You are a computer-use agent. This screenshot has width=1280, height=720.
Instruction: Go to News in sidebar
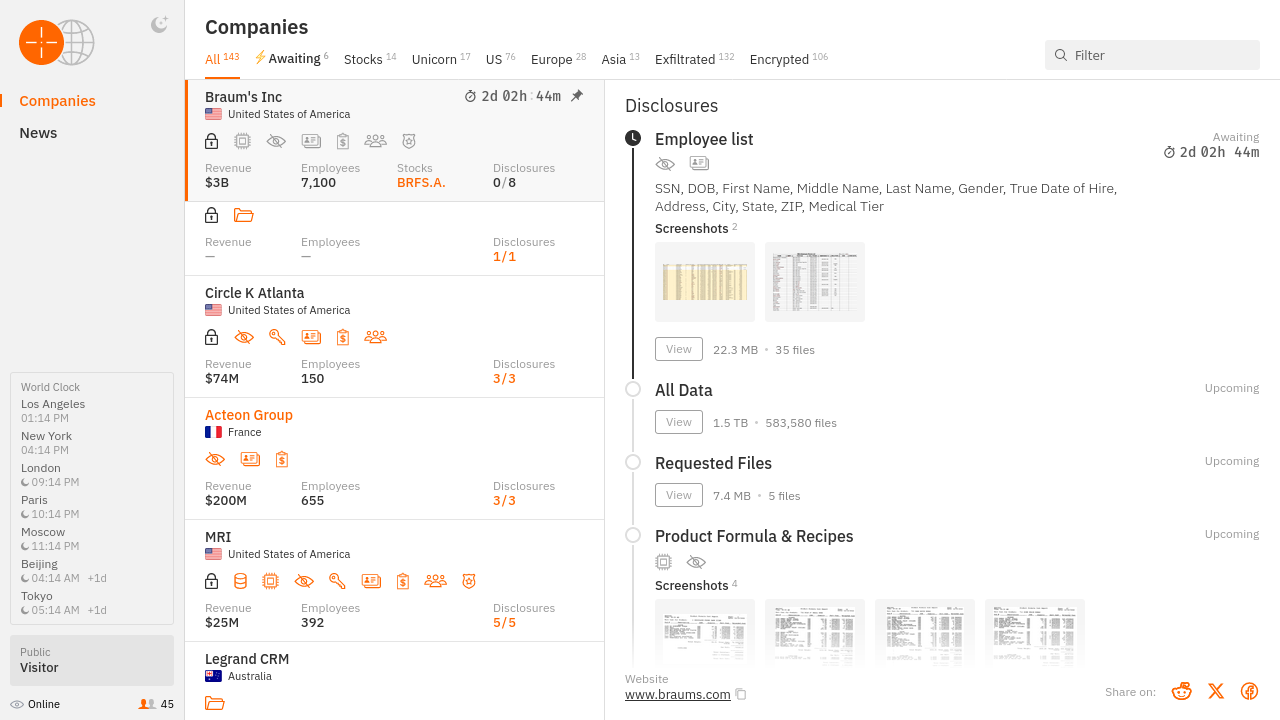38,133
